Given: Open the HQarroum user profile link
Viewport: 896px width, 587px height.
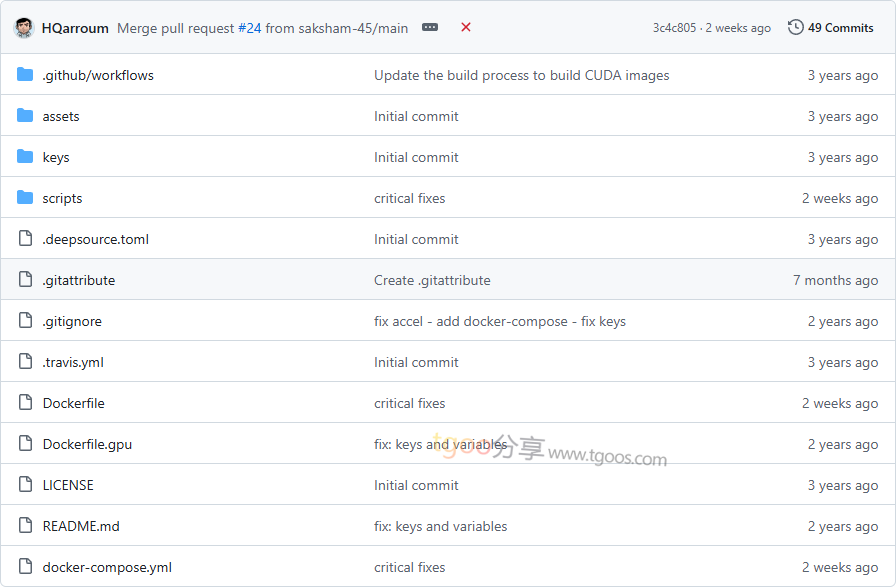Looking at the screenshot, I should pyautogui.click(x=75, y=28).
